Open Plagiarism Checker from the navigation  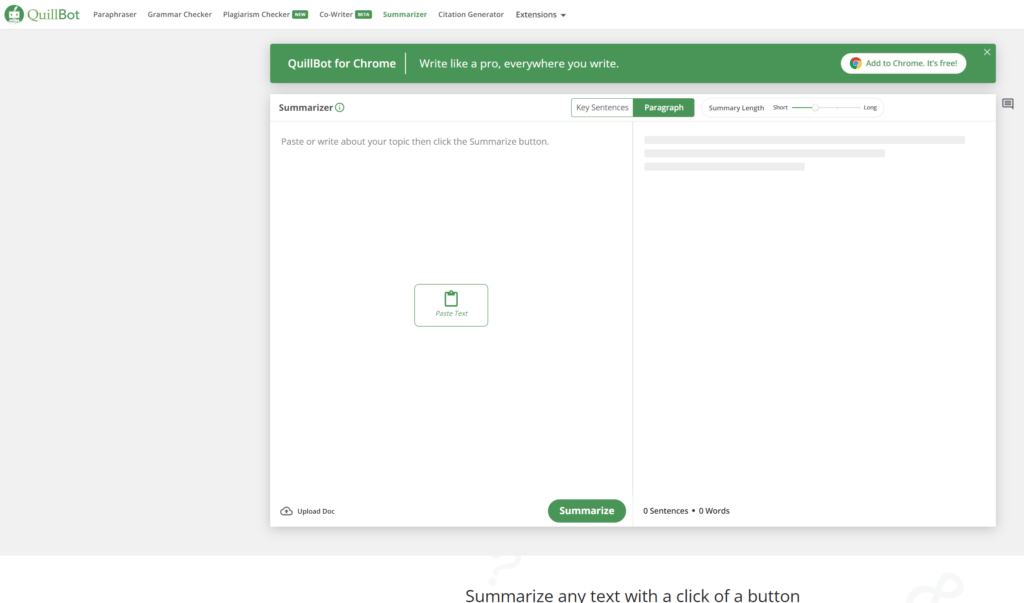256,14
